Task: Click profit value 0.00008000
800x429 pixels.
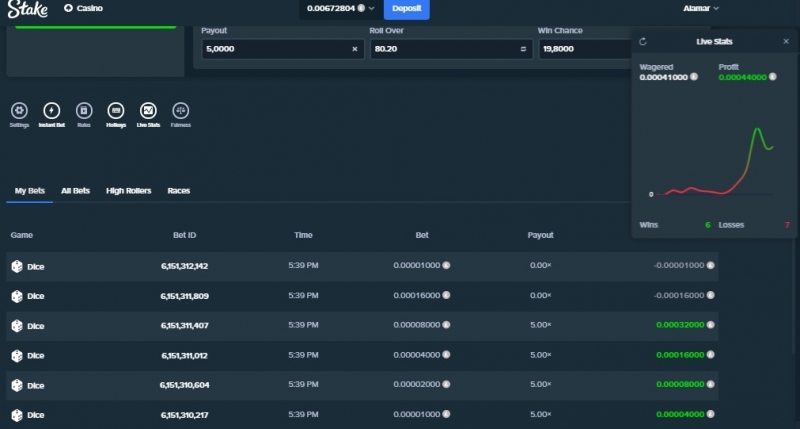Action: tap(680, 385)
